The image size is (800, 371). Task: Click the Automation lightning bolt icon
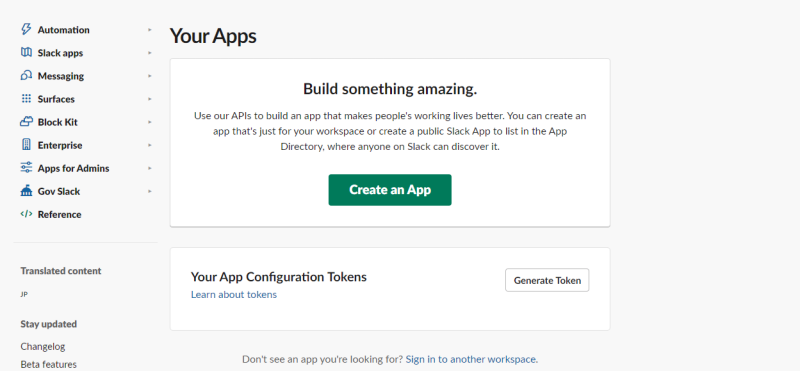[26, 30]
